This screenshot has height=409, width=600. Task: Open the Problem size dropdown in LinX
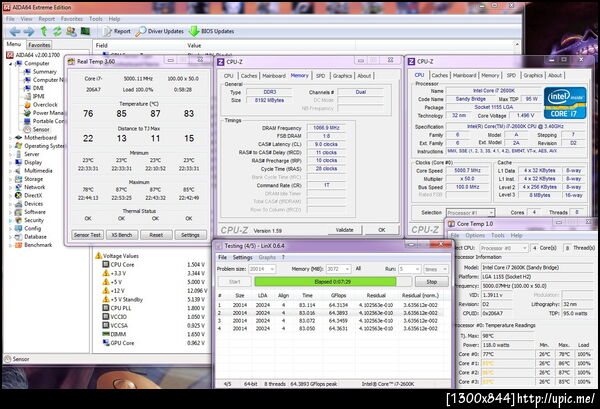point(262,269)
